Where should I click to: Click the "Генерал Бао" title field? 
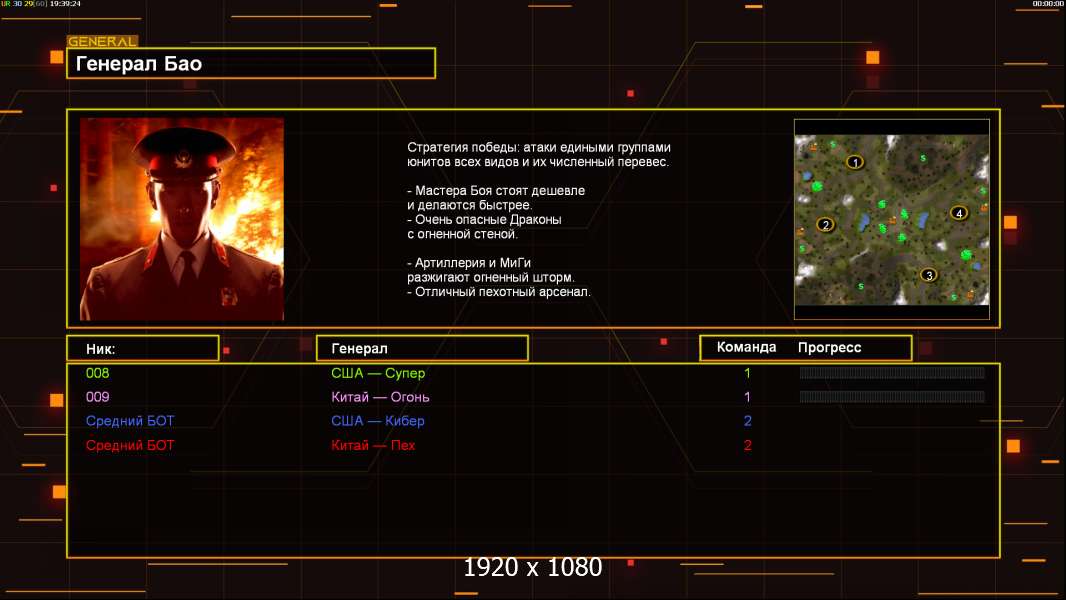pyautogui.click(x=251, y=63)
